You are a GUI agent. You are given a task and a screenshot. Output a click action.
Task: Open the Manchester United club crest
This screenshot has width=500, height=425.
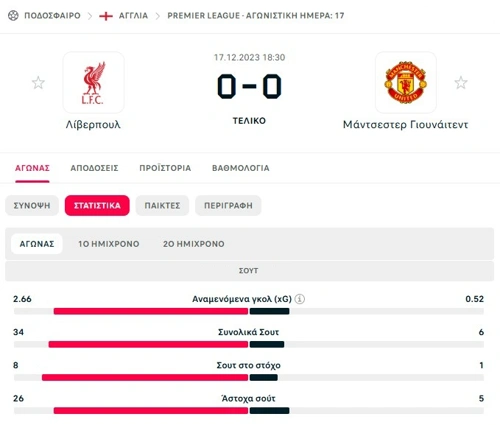[406, 83]
